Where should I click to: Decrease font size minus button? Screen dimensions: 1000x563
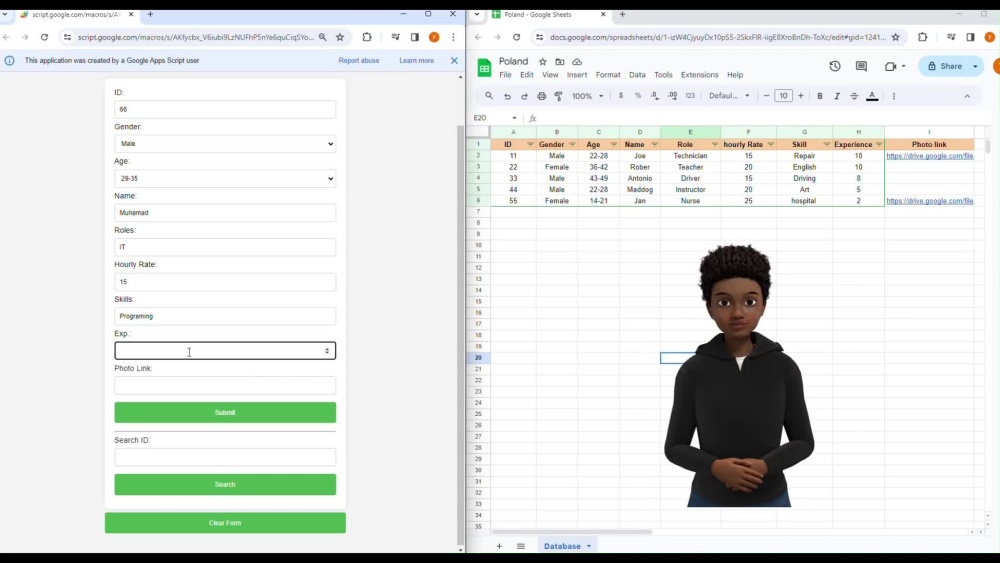tap(767, 96)
